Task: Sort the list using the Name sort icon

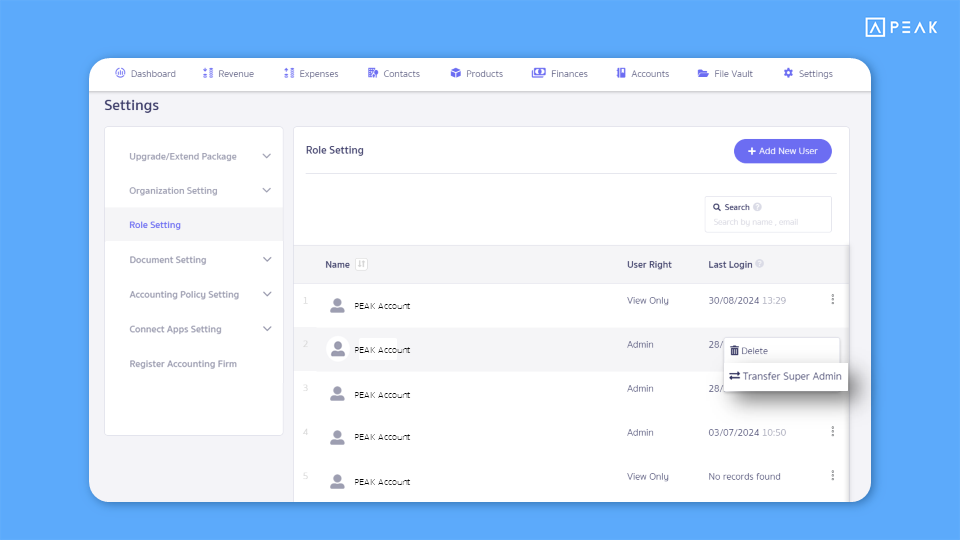Action: coord(361,264)
